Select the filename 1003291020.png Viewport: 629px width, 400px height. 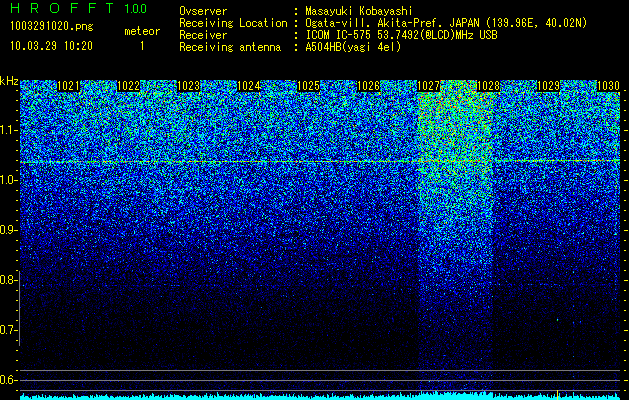pyautogui.click(x=52, y=27)
